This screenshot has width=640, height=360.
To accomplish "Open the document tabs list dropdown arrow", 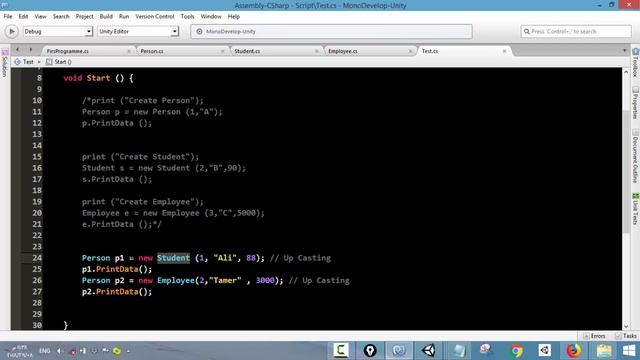I will (x=624, y=51).
